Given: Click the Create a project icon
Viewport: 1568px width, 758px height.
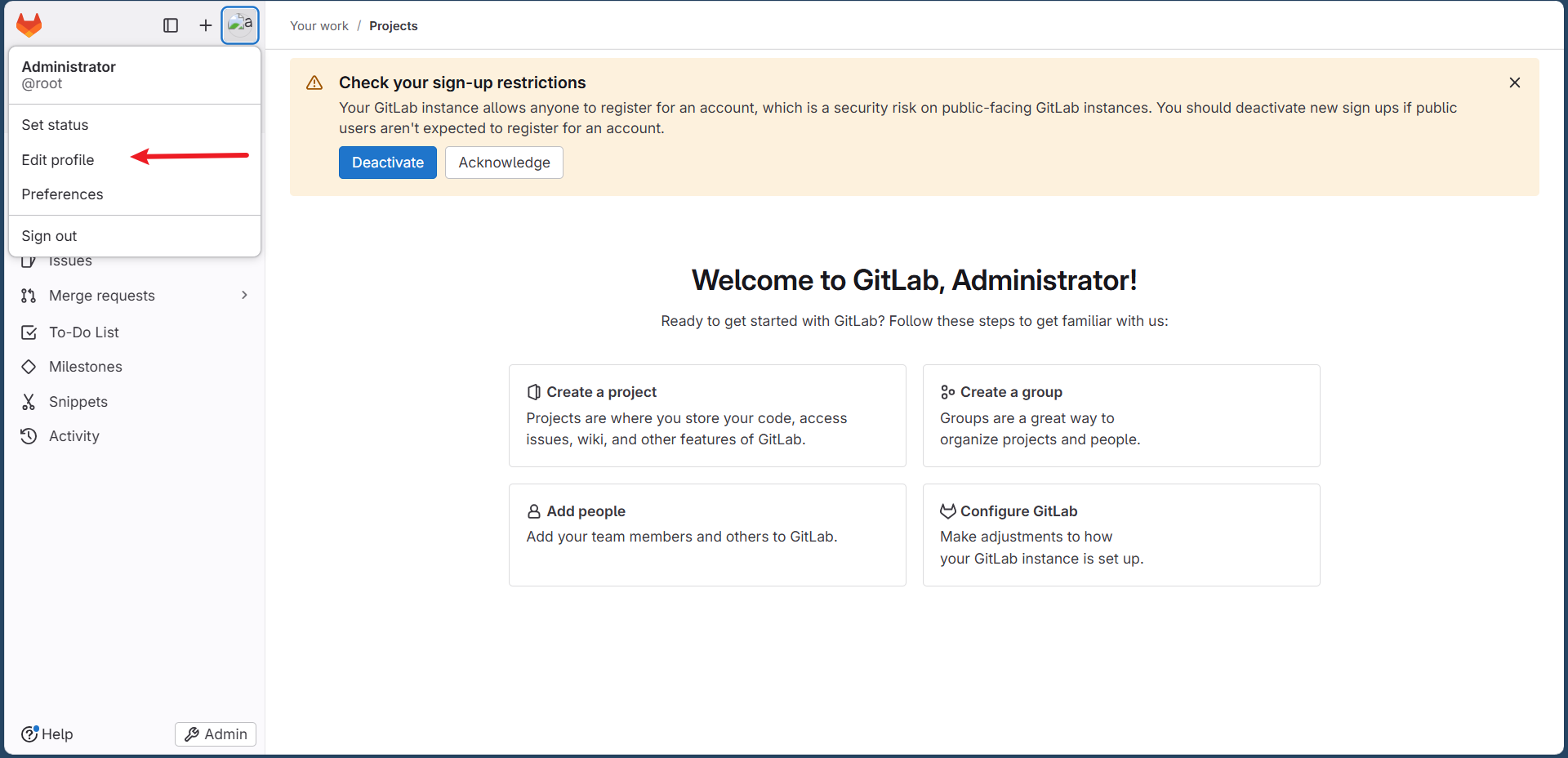Looking at the screenshot, I should click(534, 392).
